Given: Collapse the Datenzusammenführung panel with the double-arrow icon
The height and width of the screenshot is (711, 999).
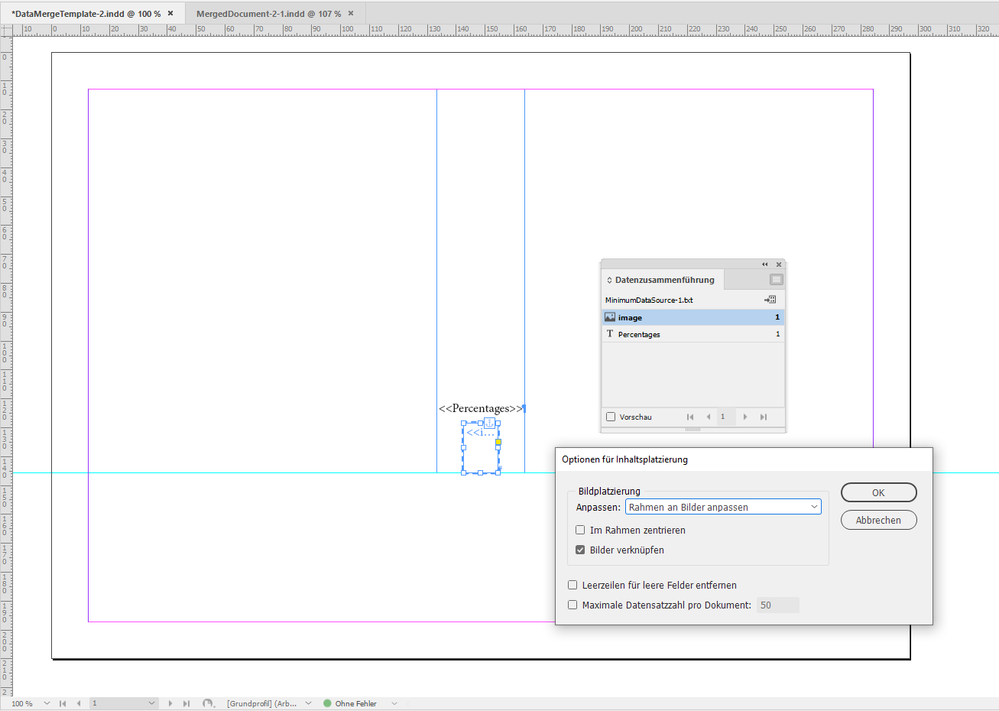Looking at the screenshot, I should [765, 264].
